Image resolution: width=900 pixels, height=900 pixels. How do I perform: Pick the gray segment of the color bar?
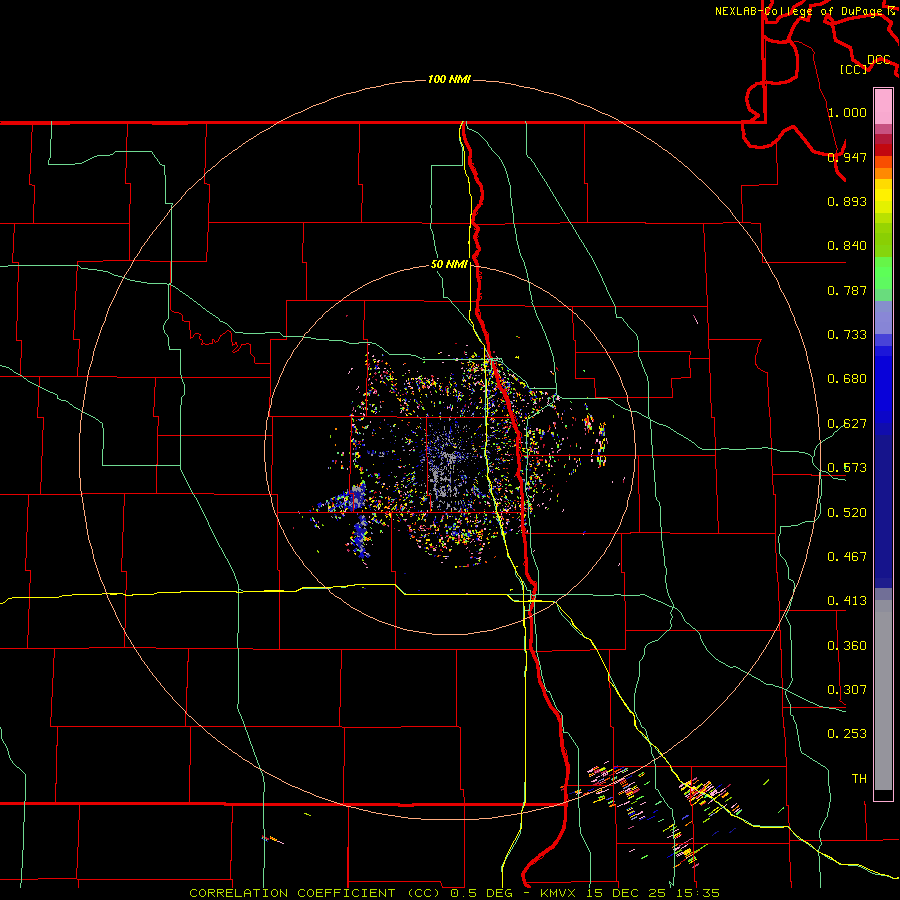pyautogui.click(x=883, y=695)
